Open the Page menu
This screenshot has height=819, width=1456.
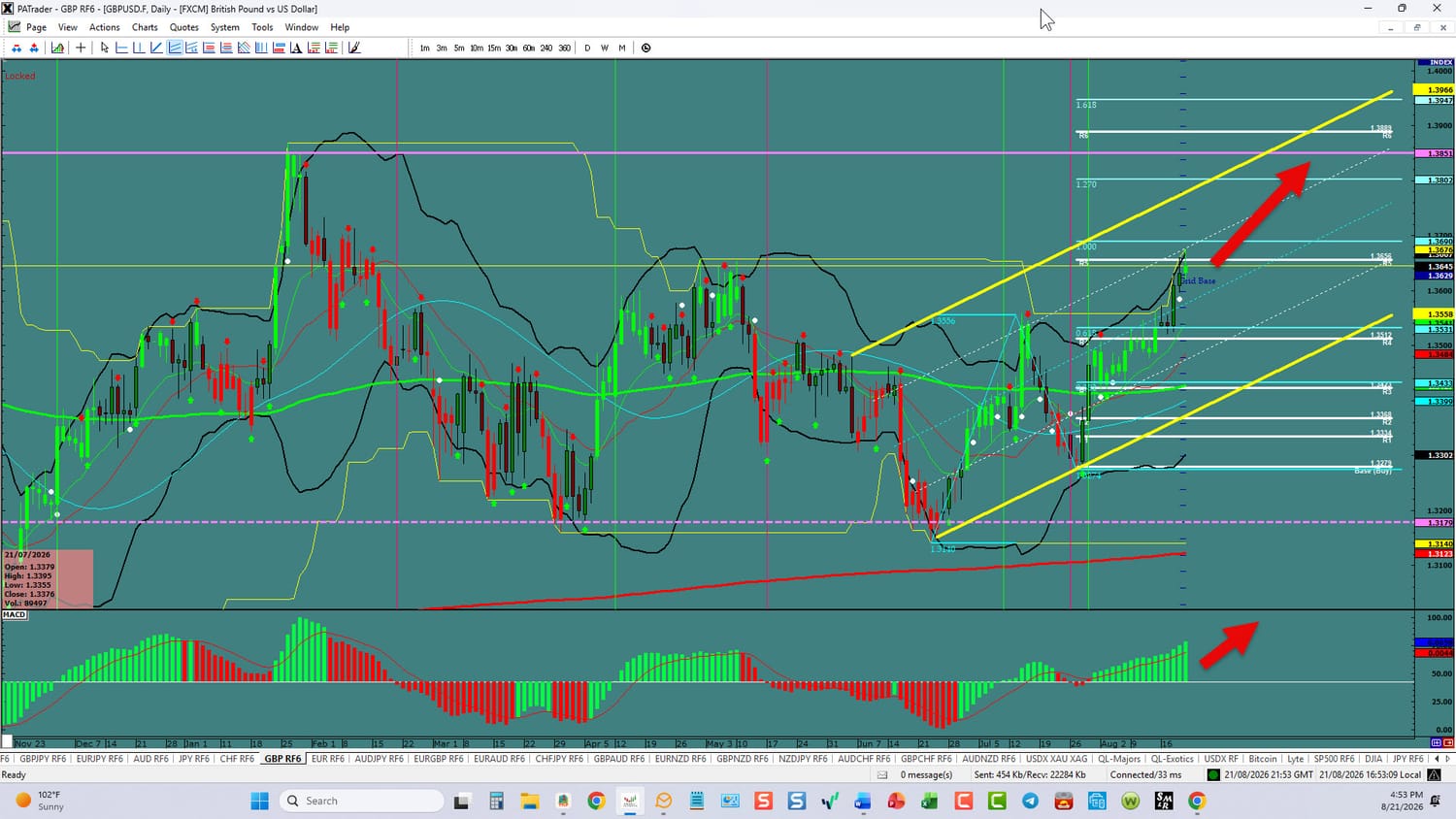36,27
